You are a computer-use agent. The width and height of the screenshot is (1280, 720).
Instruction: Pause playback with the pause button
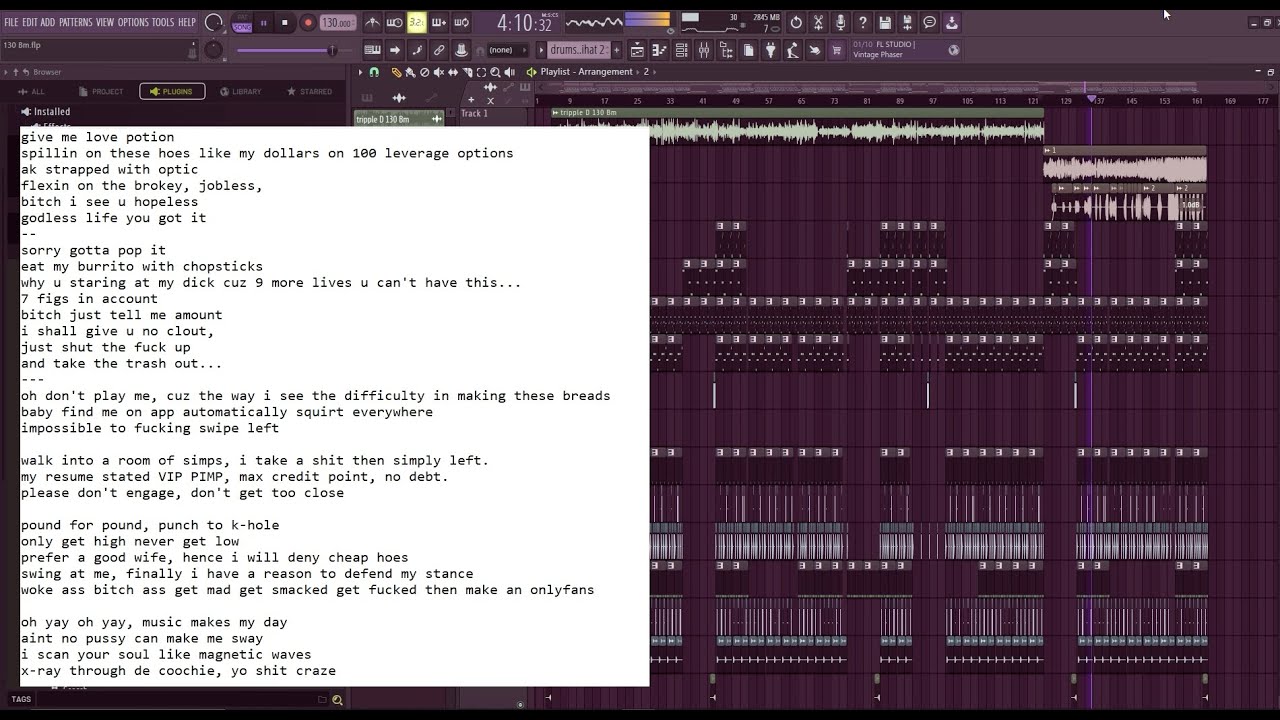coord(264,22)
